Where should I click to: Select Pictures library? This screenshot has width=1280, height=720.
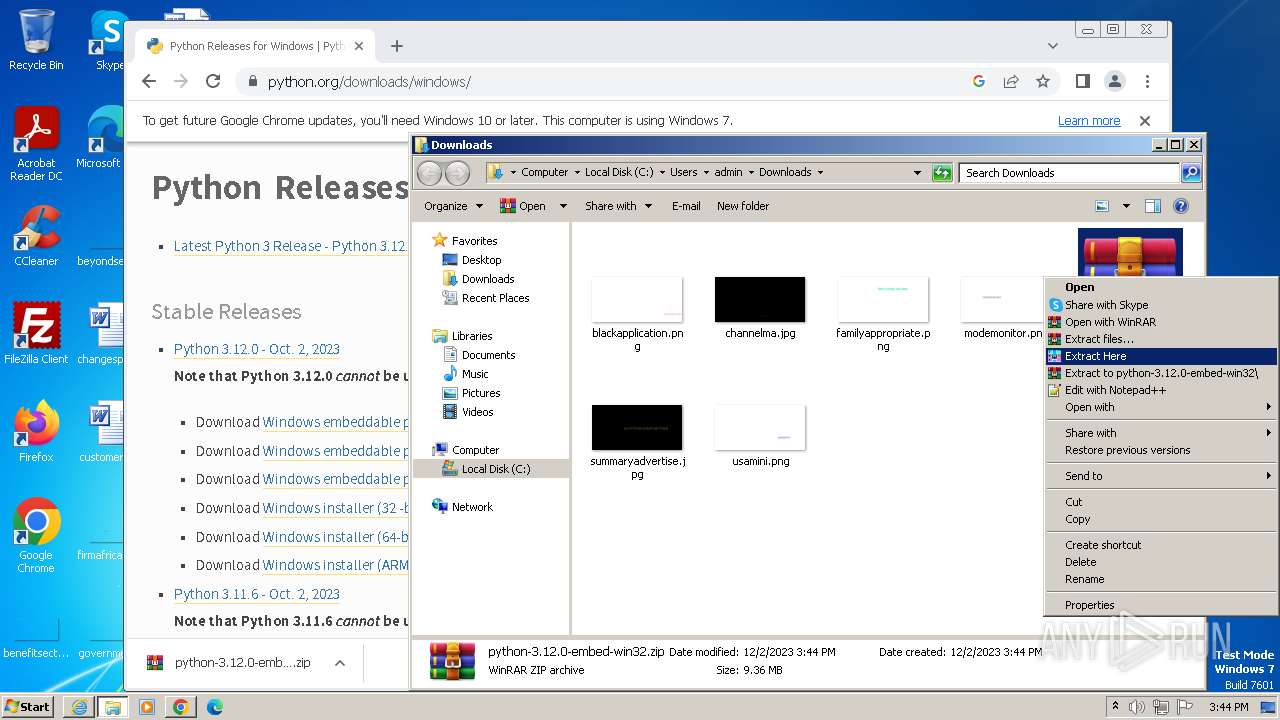pyautogui.click(x=472, y=393)
